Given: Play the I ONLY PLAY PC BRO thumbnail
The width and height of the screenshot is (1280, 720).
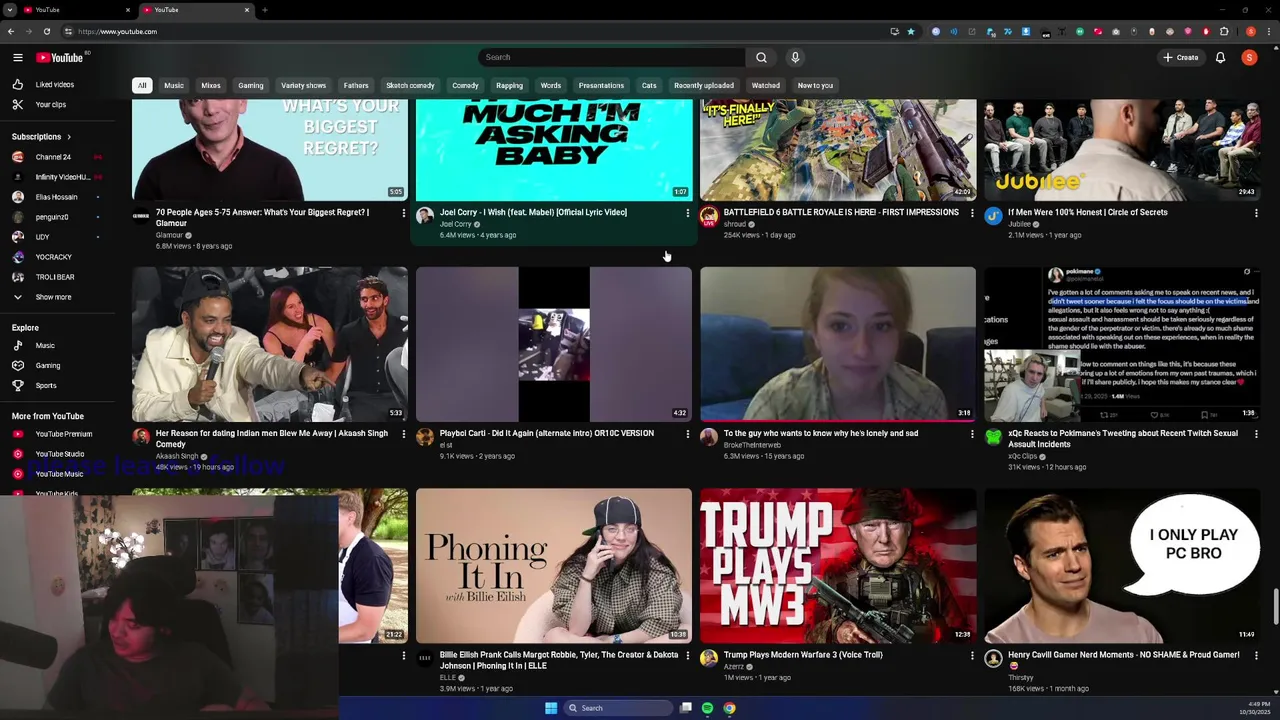Looking at the screenshot, I should point(1122,565).
